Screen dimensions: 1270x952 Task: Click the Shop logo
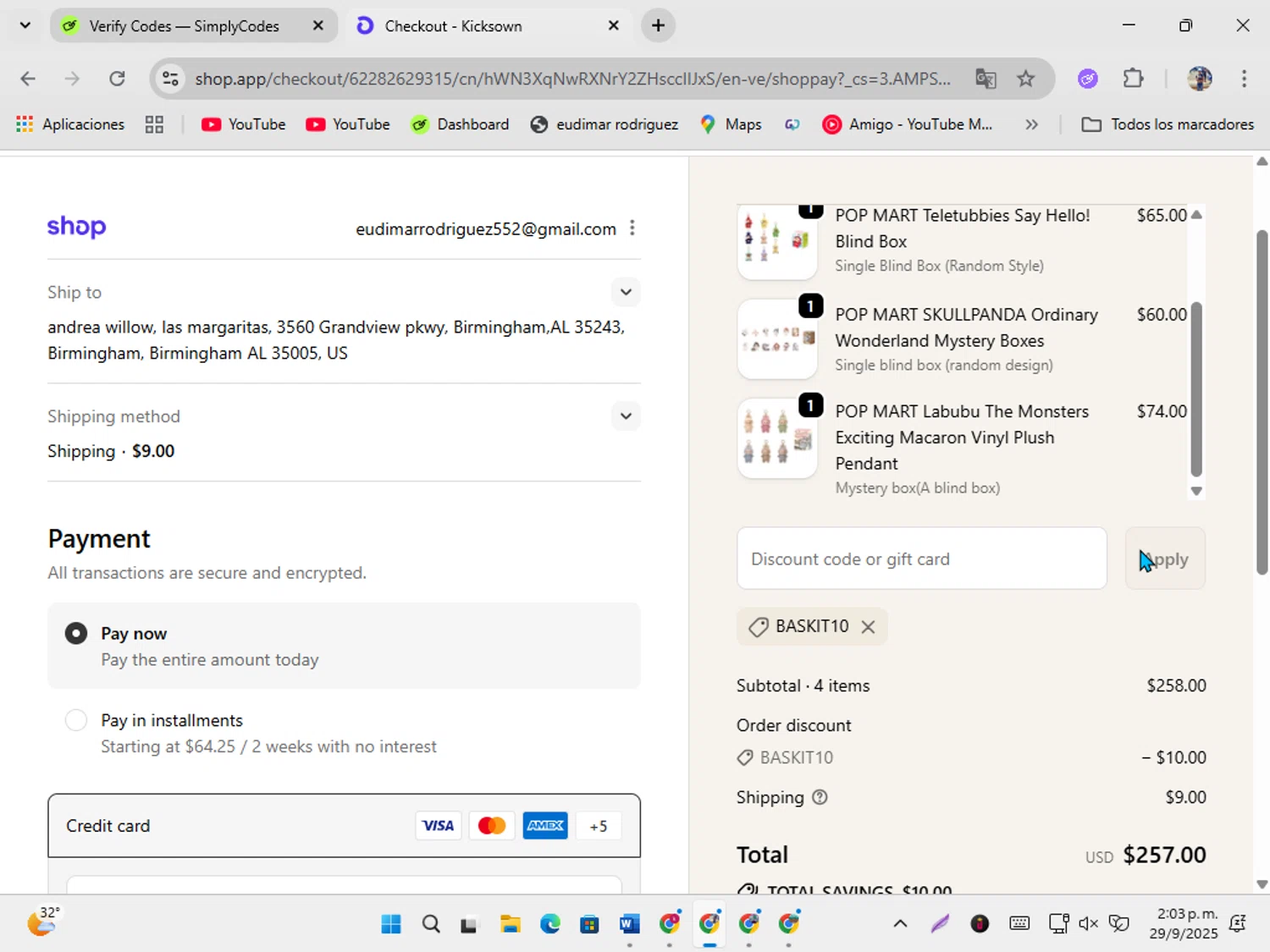76,227
